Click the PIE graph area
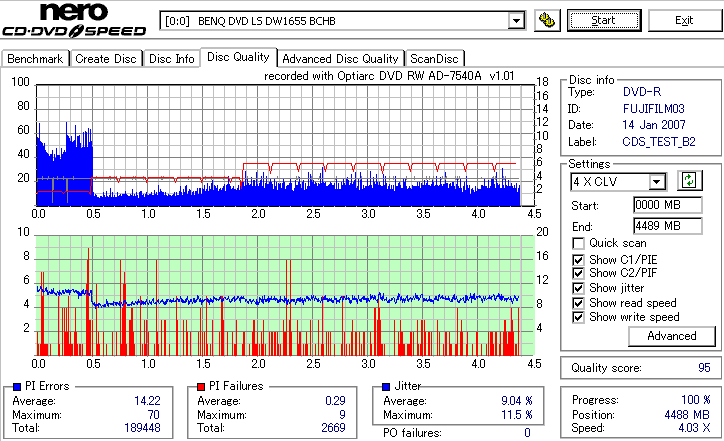 point(285,145)
